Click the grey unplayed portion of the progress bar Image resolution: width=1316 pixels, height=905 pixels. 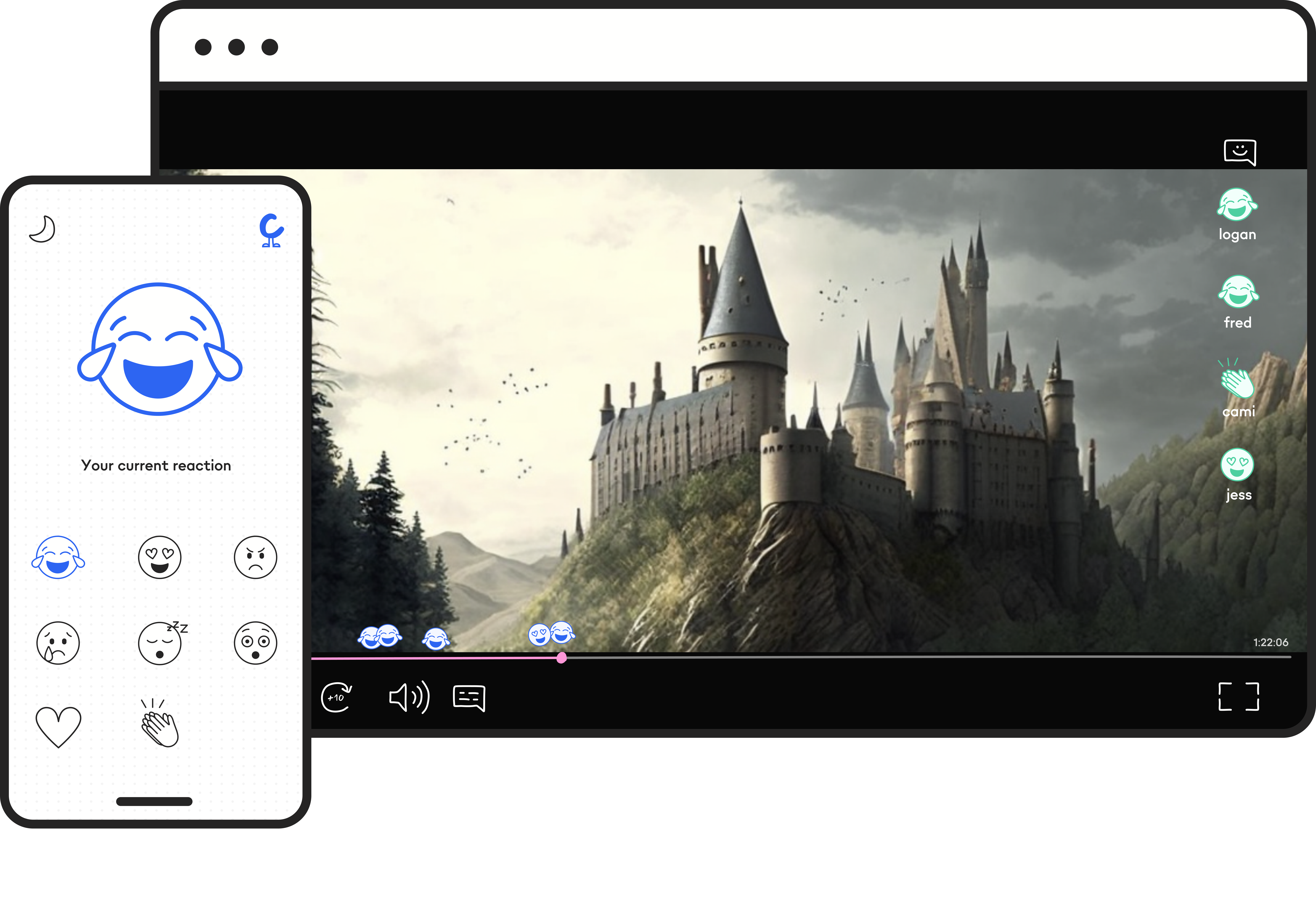[929, 657]
